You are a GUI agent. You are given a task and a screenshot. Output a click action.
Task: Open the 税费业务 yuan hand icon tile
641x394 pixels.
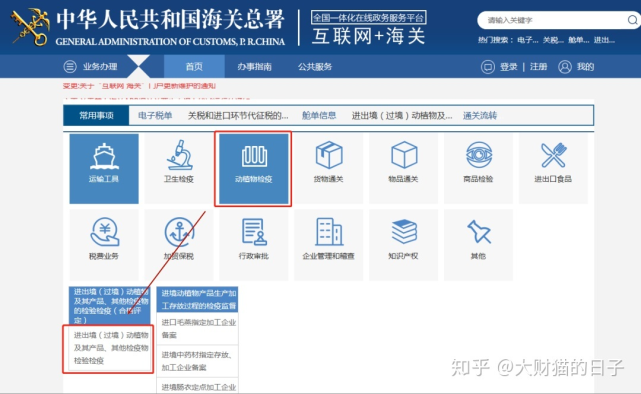pos(104,244)
